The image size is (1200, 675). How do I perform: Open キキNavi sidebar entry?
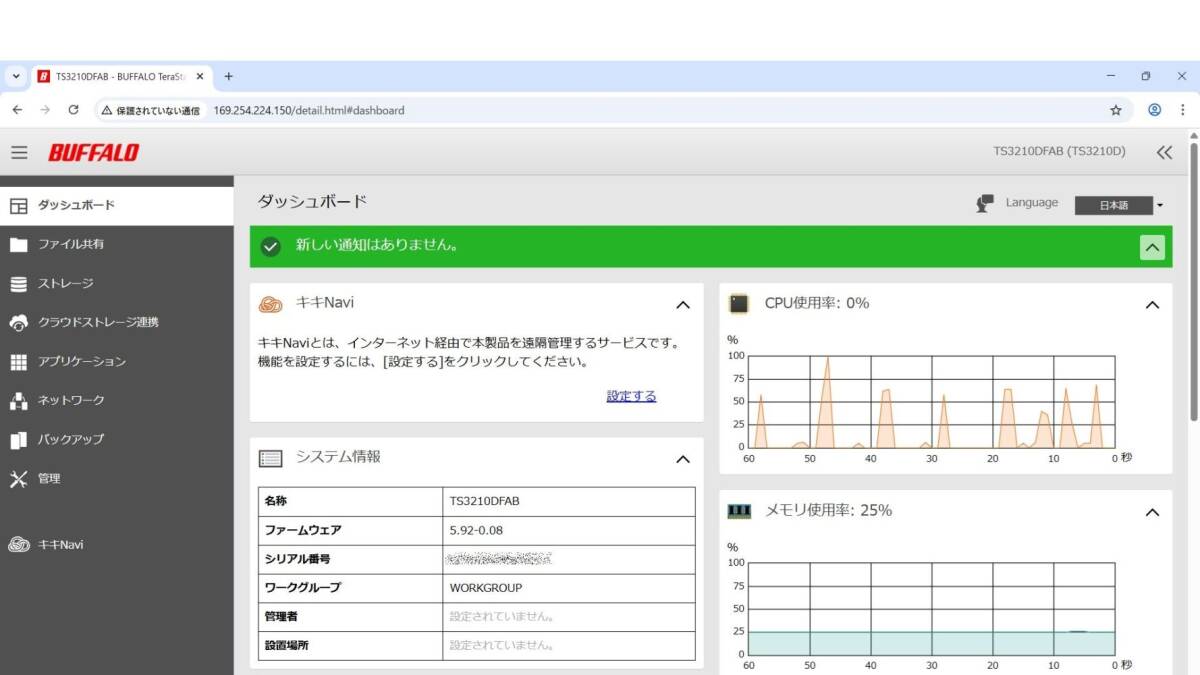tap(117, 545)
